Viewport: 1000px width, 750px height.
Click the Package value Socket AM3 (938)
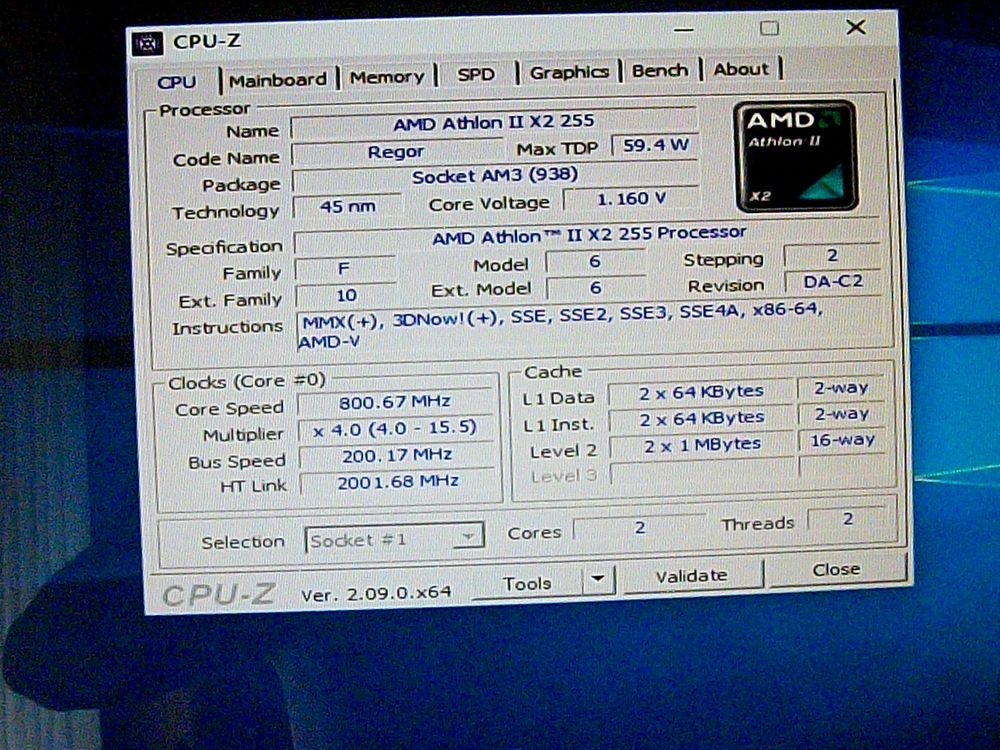coord(495,177)
